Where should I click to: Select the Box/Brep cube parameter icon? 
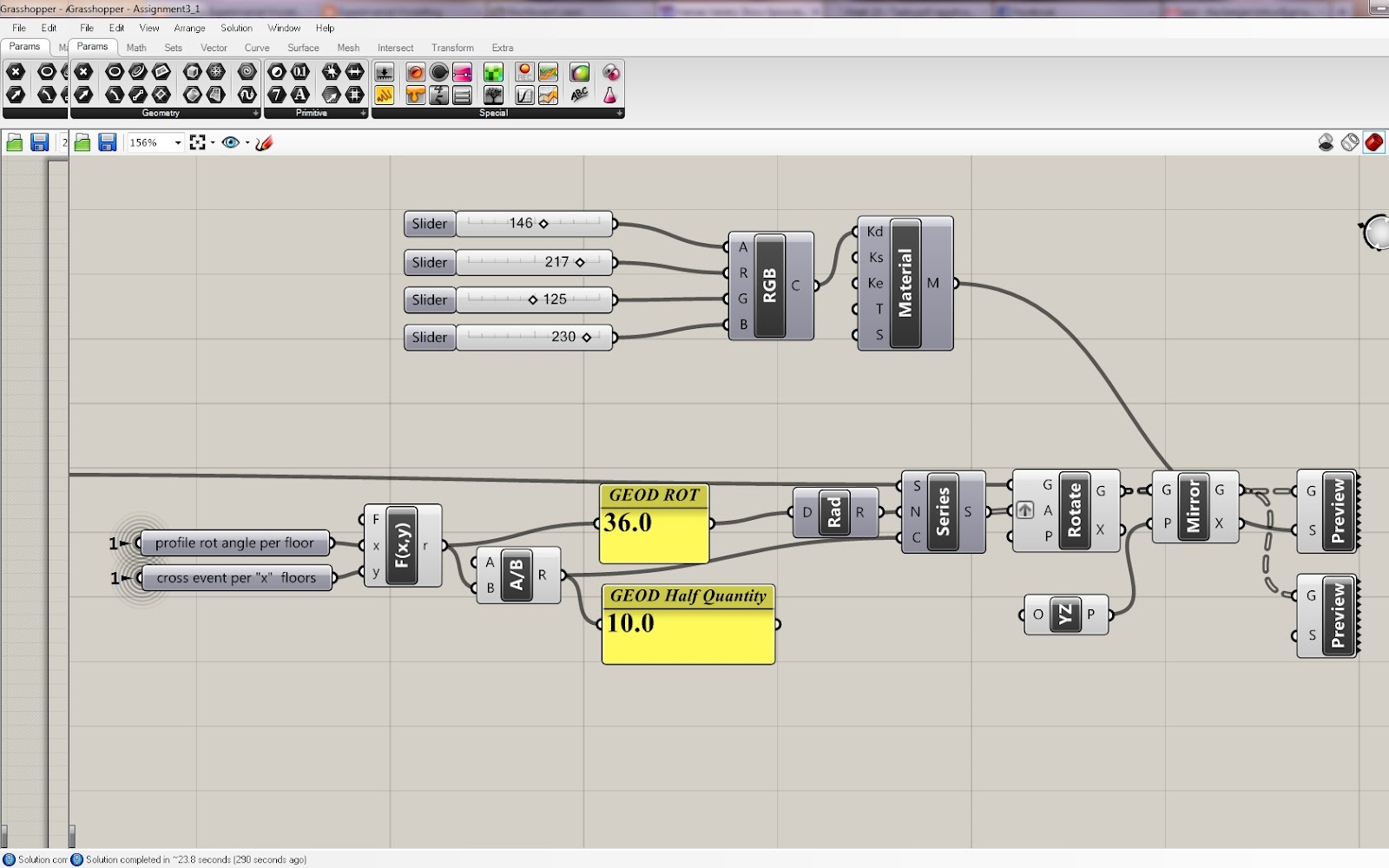193,71
